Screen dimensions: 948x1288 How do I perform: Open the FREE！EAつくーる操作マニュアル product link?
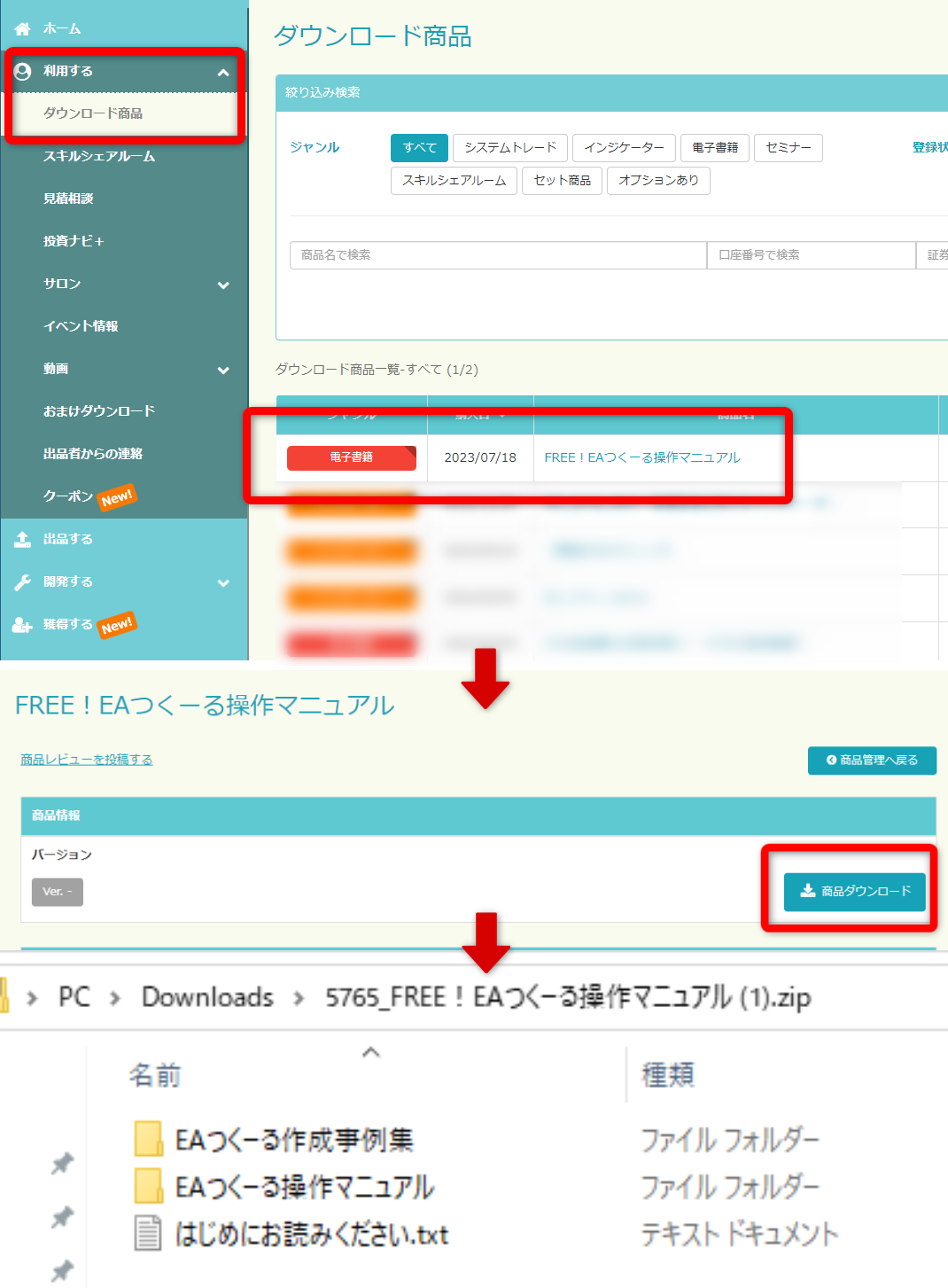642,457
